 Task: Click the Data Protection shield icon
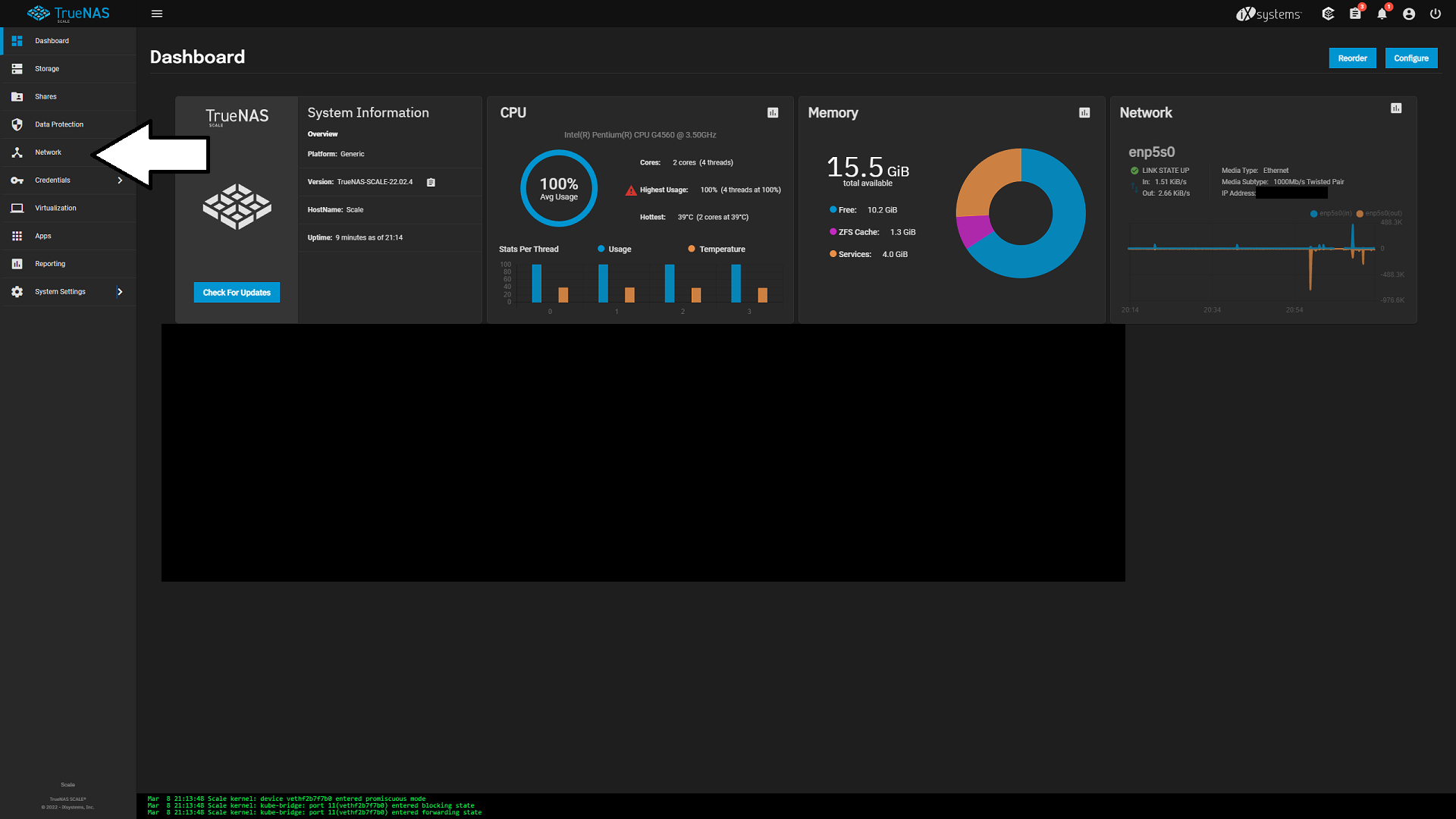[17, 124]
